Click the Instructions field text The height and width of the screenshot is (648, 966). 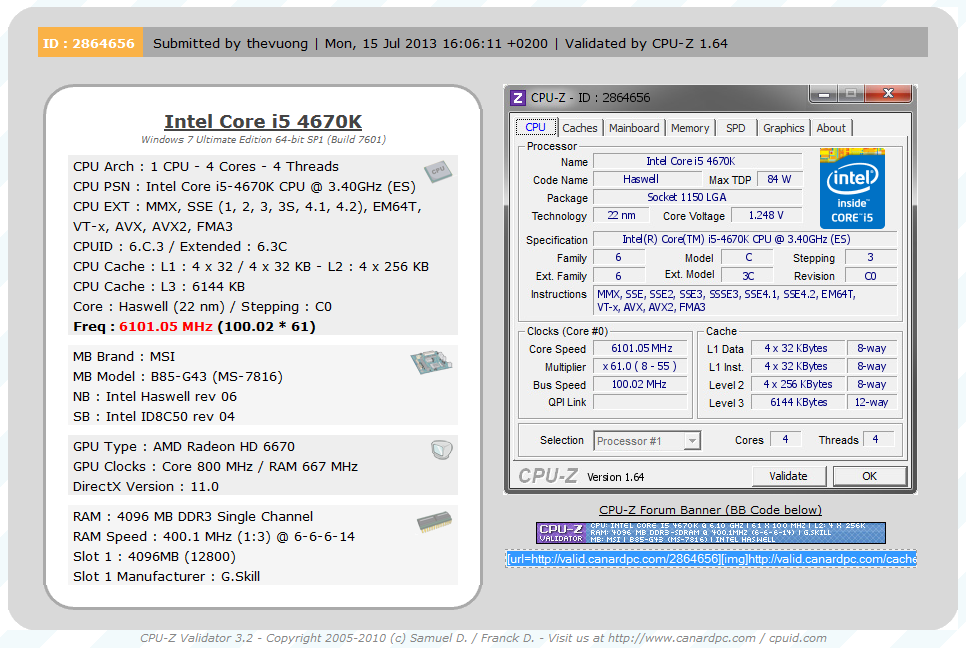point(745,301)
